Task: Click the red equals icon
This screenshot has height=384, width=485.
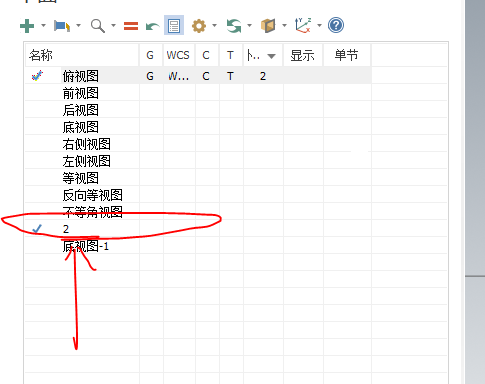Action: [131, 26]
